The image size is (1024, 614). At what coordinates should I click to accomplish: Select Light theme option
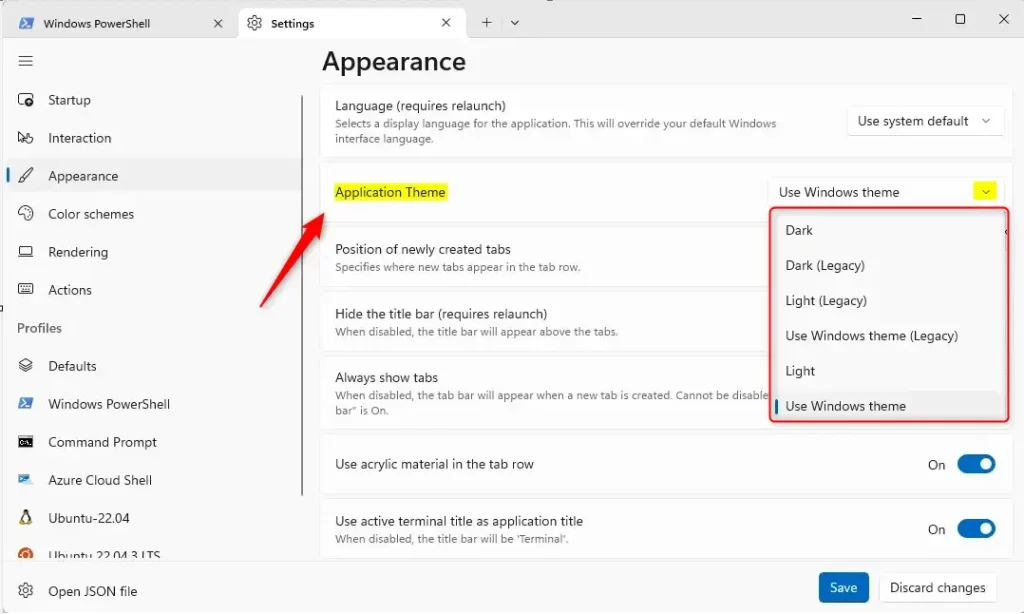click(887, 371)
